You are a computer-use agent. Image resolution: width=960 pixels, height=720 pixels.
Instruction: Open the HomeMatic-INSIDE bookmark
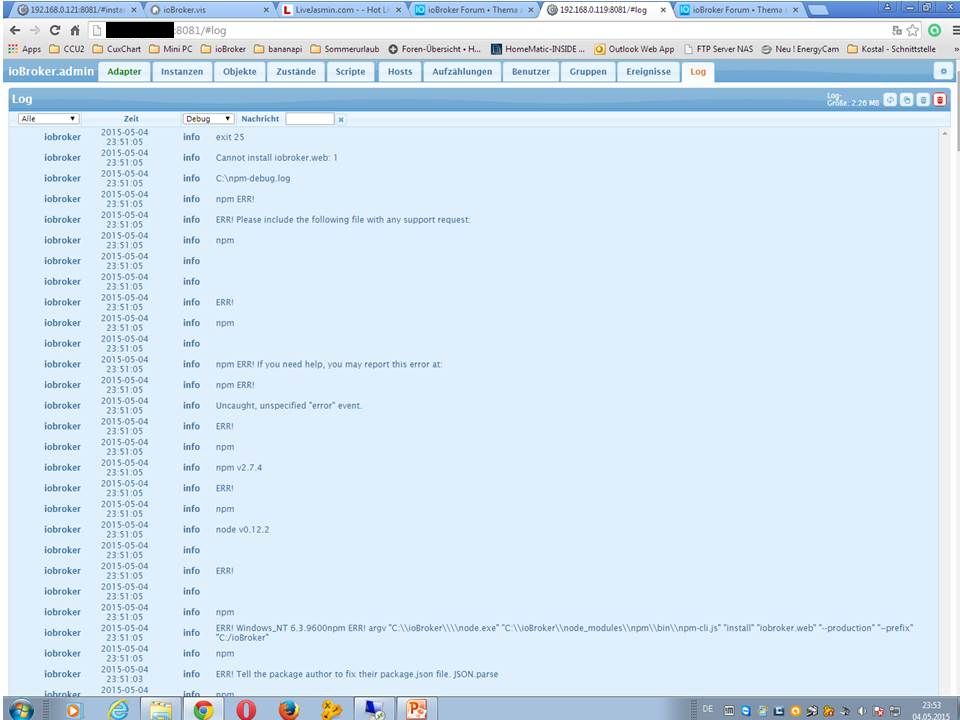[538, 49]
